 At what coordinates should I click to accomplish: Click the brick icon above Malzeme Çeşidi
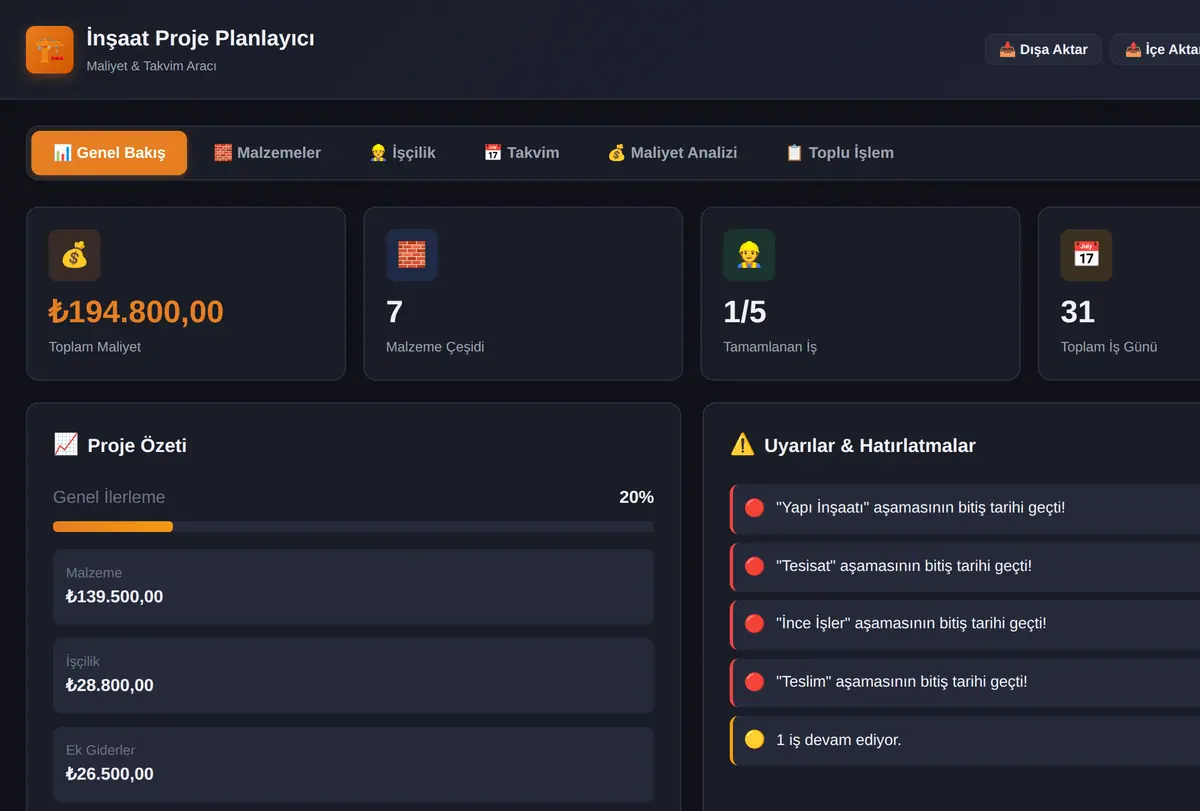[412, 255]
